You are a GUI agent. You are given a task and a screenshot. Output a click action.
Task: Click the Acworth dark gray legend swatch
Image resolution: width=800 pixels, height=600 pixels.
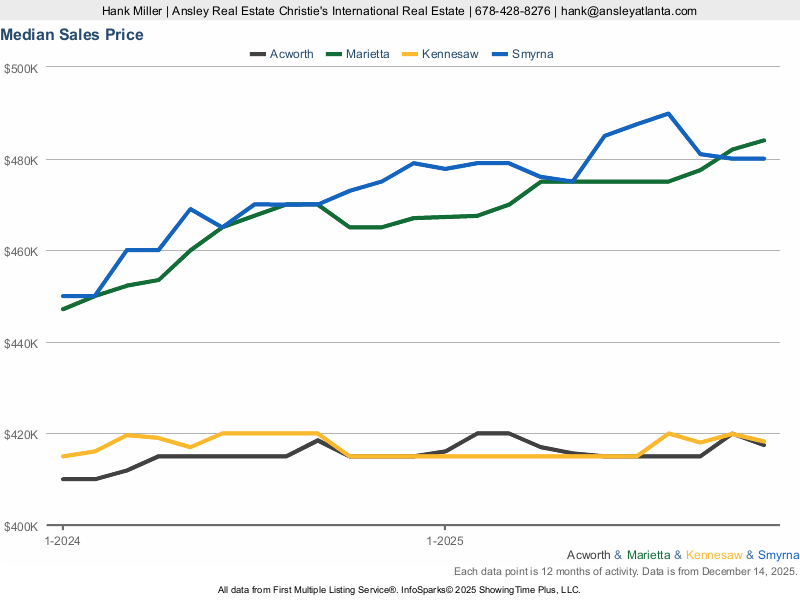pos(257,54)
